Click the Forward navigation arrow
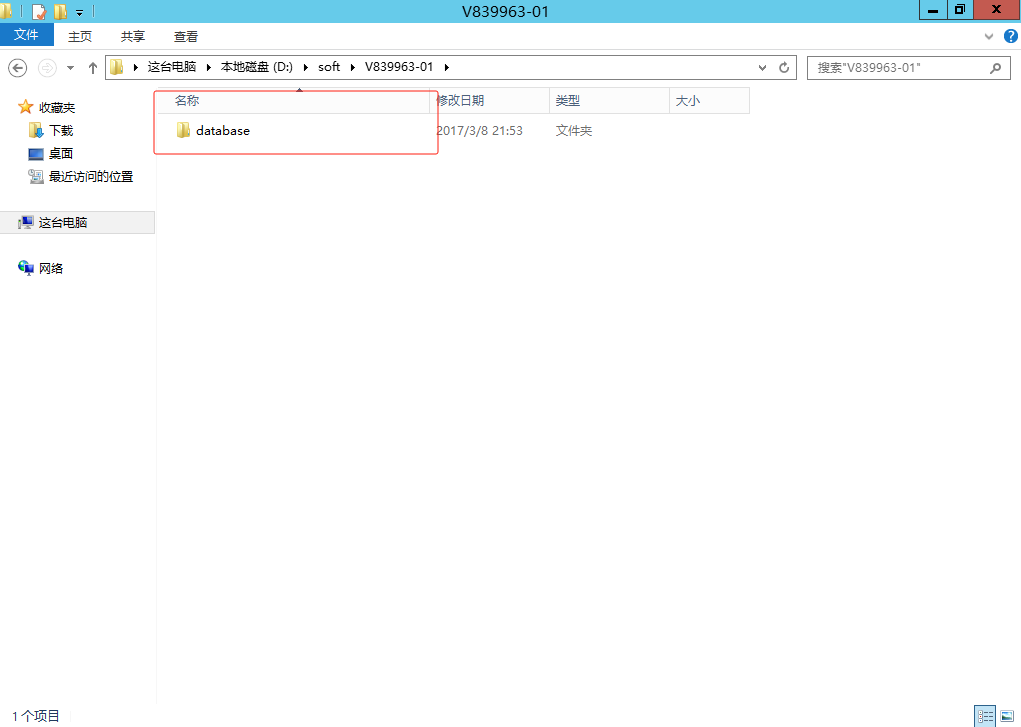 tap(47, 68)
